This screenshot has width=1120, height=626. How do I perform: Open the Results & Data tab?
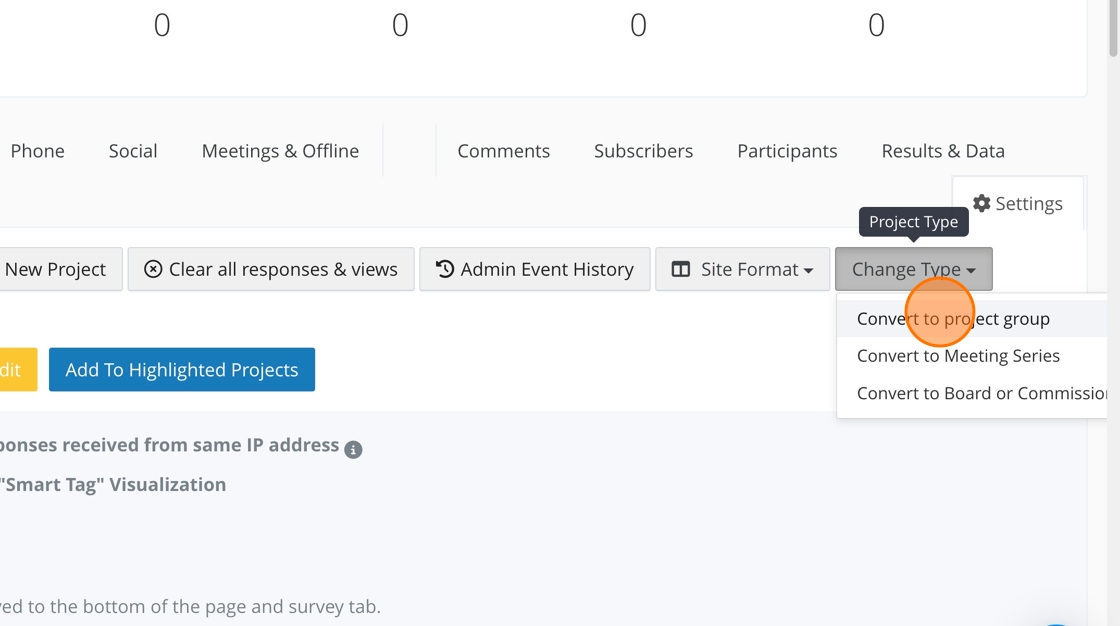(943, 151)
